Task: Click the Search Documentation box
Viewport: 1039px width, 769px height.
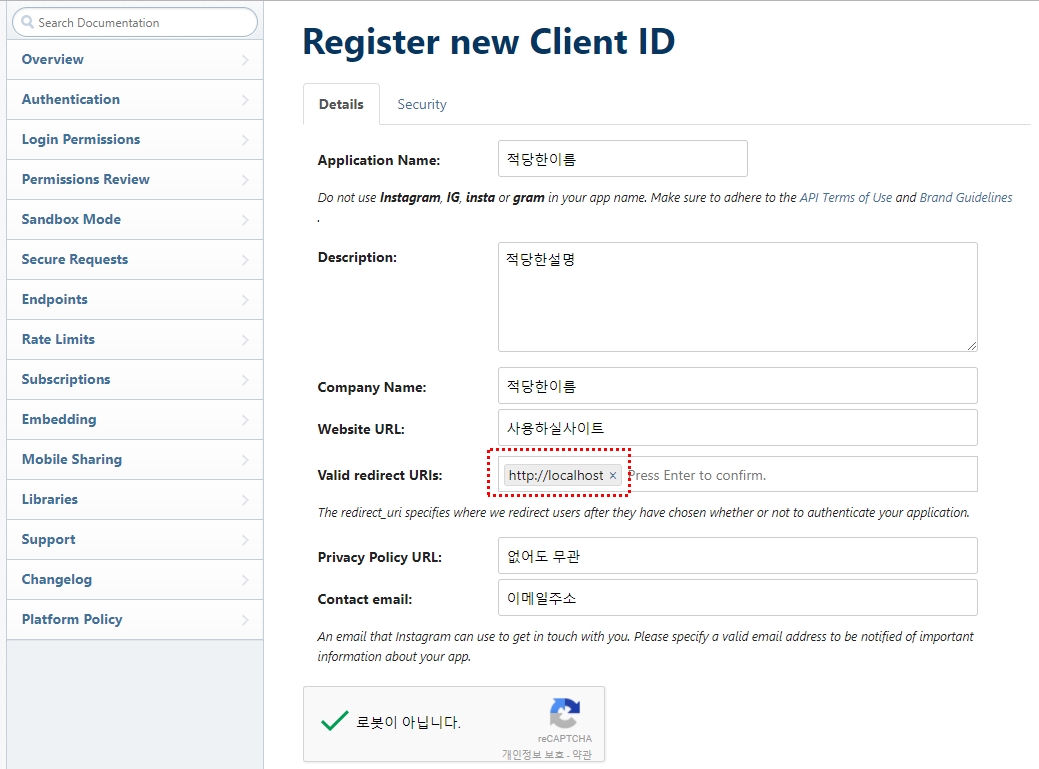Action: 140,22
